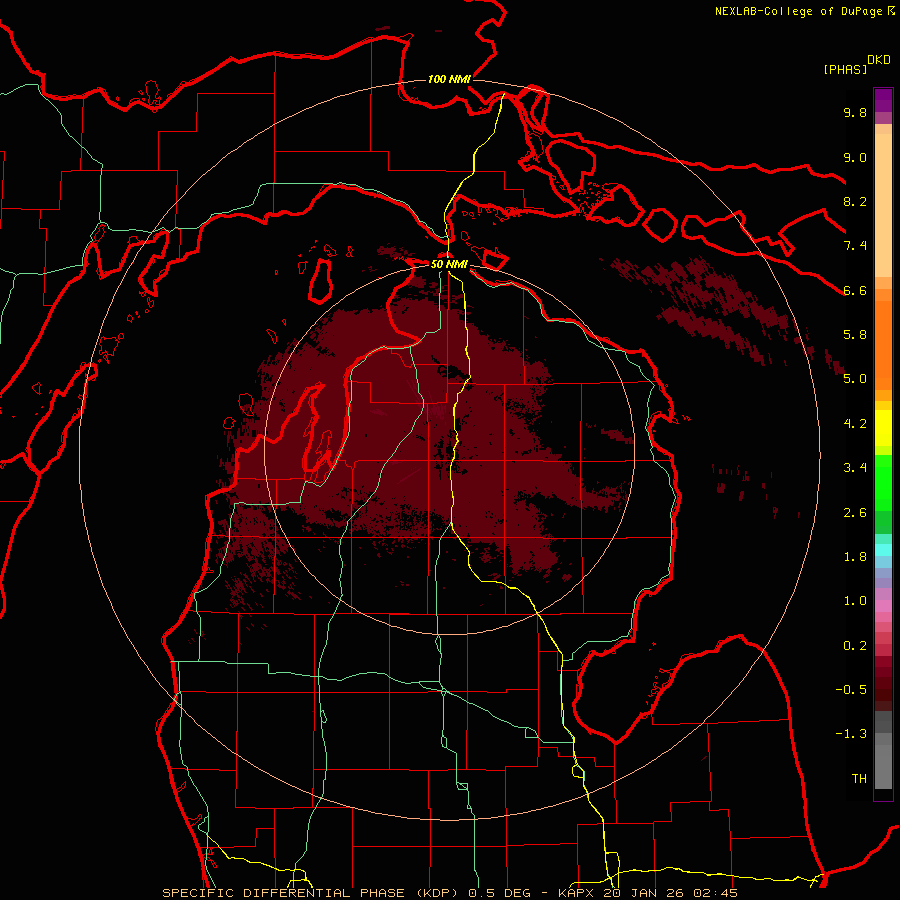This screenshot has height=900, width=900.
Task: Click the 3.4 scale value
Action: coord(855,468)
